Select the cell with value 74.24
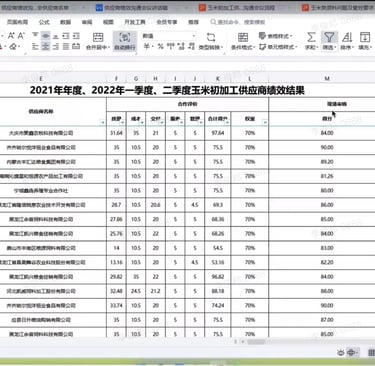This screenshot has height=366, width=375. (x=218, y=305)
